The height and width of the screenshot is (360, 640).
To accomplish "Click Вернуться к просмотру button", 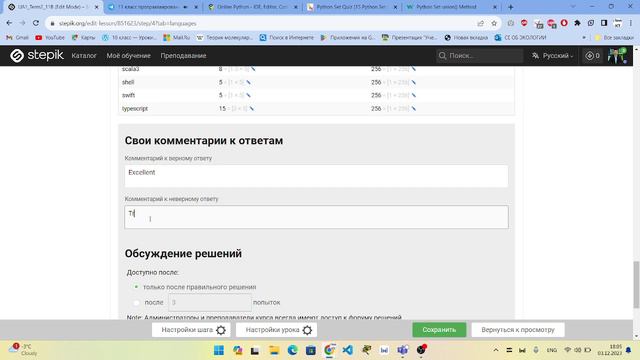I will (518, 330).
